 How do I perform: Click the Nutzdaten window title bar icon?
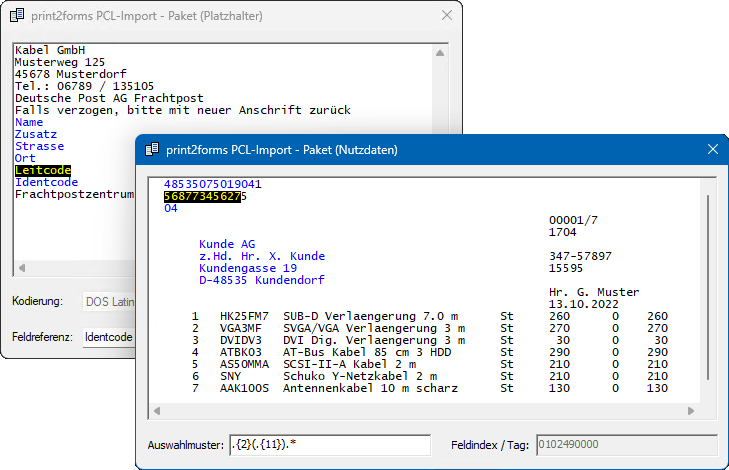153,150
